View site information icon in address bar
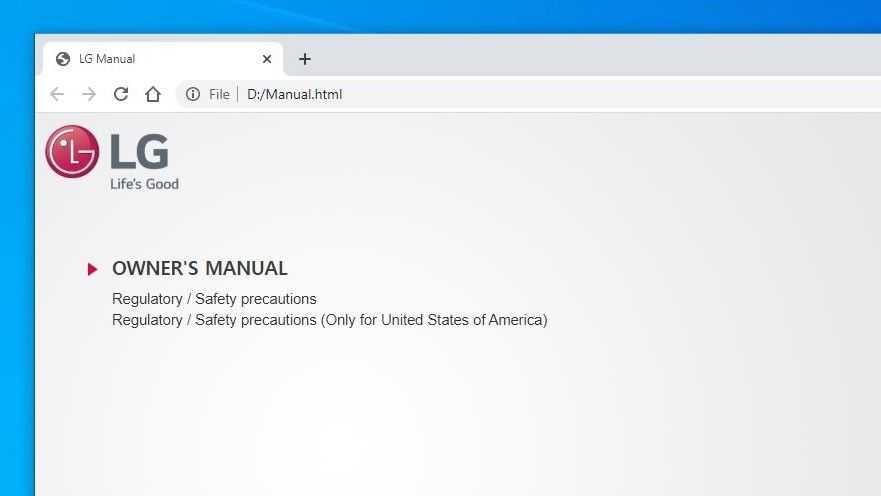This screenshot has width=881, height=496. (193, 94)
